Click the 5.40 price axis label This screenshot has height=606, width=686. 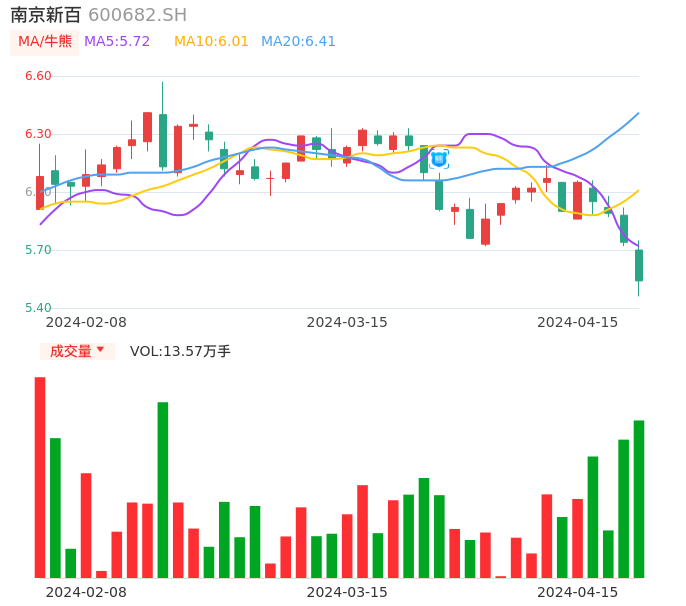(x=37, y=308)
